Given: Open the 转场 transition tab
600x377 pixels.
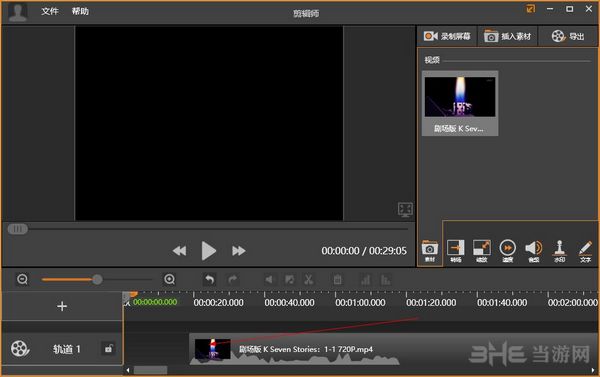Looking at the screenshot, I should pyautogui.click(x=456, y=251).
